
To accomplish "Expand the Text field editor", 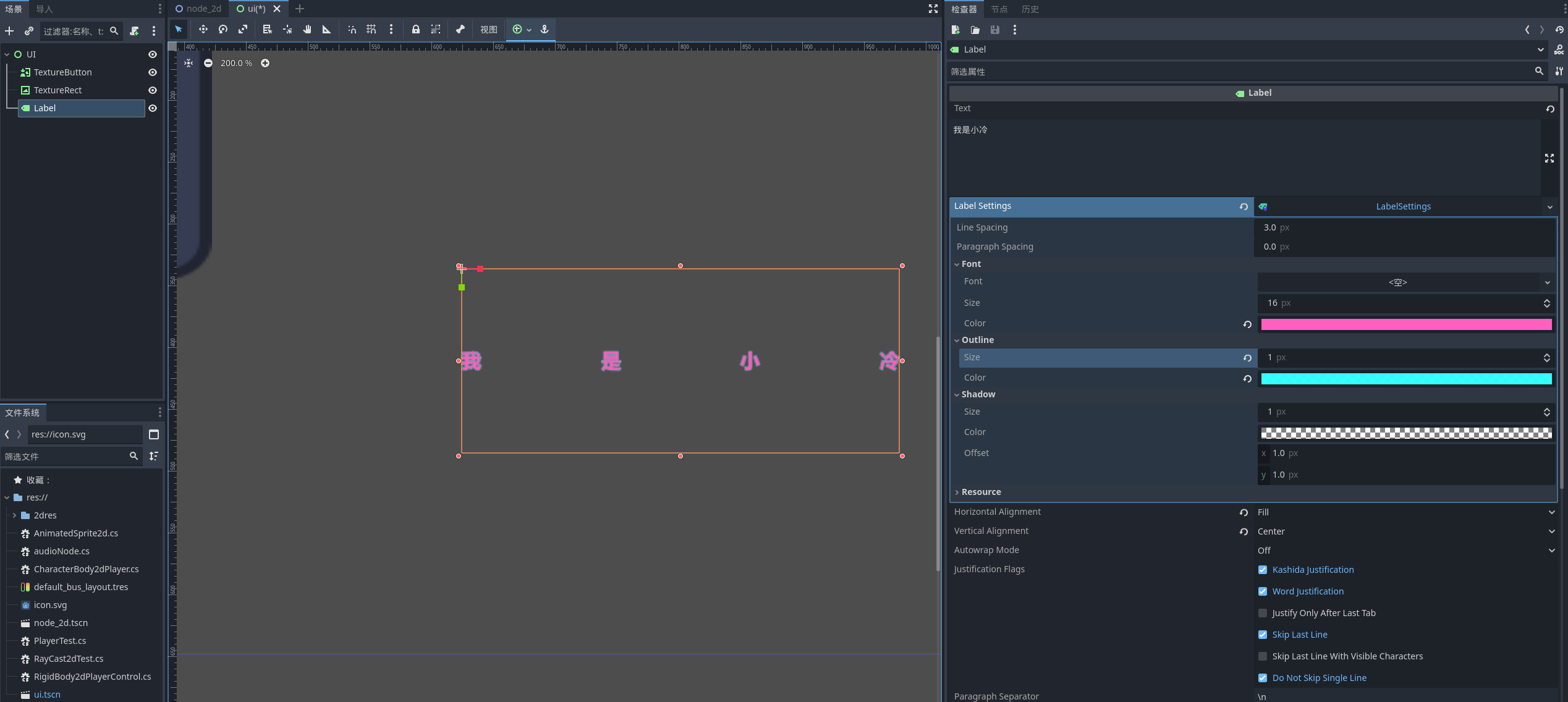I will [1549, 158].
